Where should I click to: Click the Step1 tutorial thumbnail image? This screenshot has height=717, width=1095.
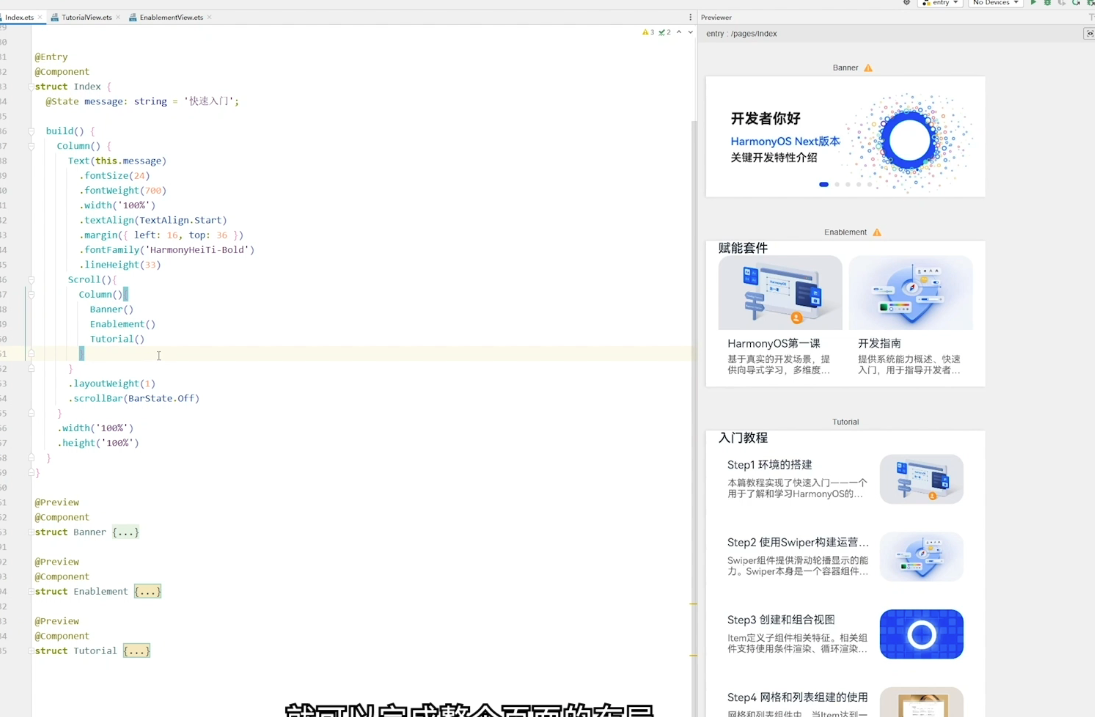click(922, 479)
